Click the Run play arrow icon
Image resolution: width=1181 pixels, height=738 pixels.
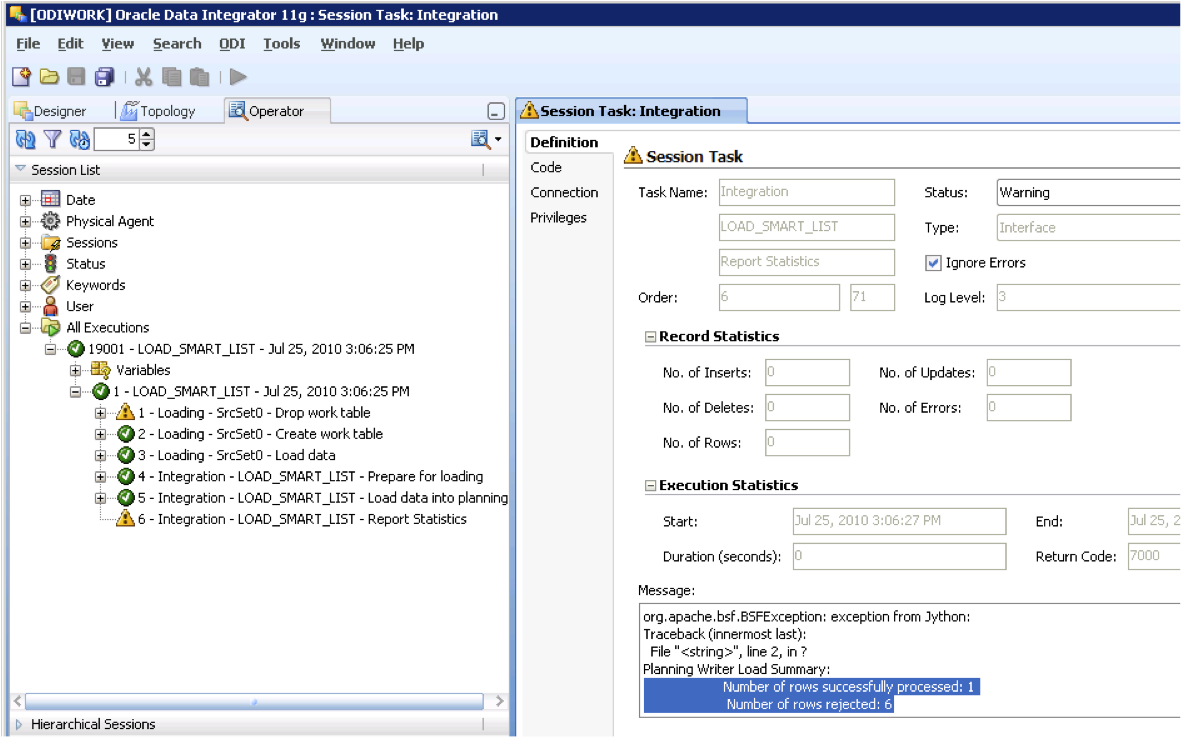point(238,77)
